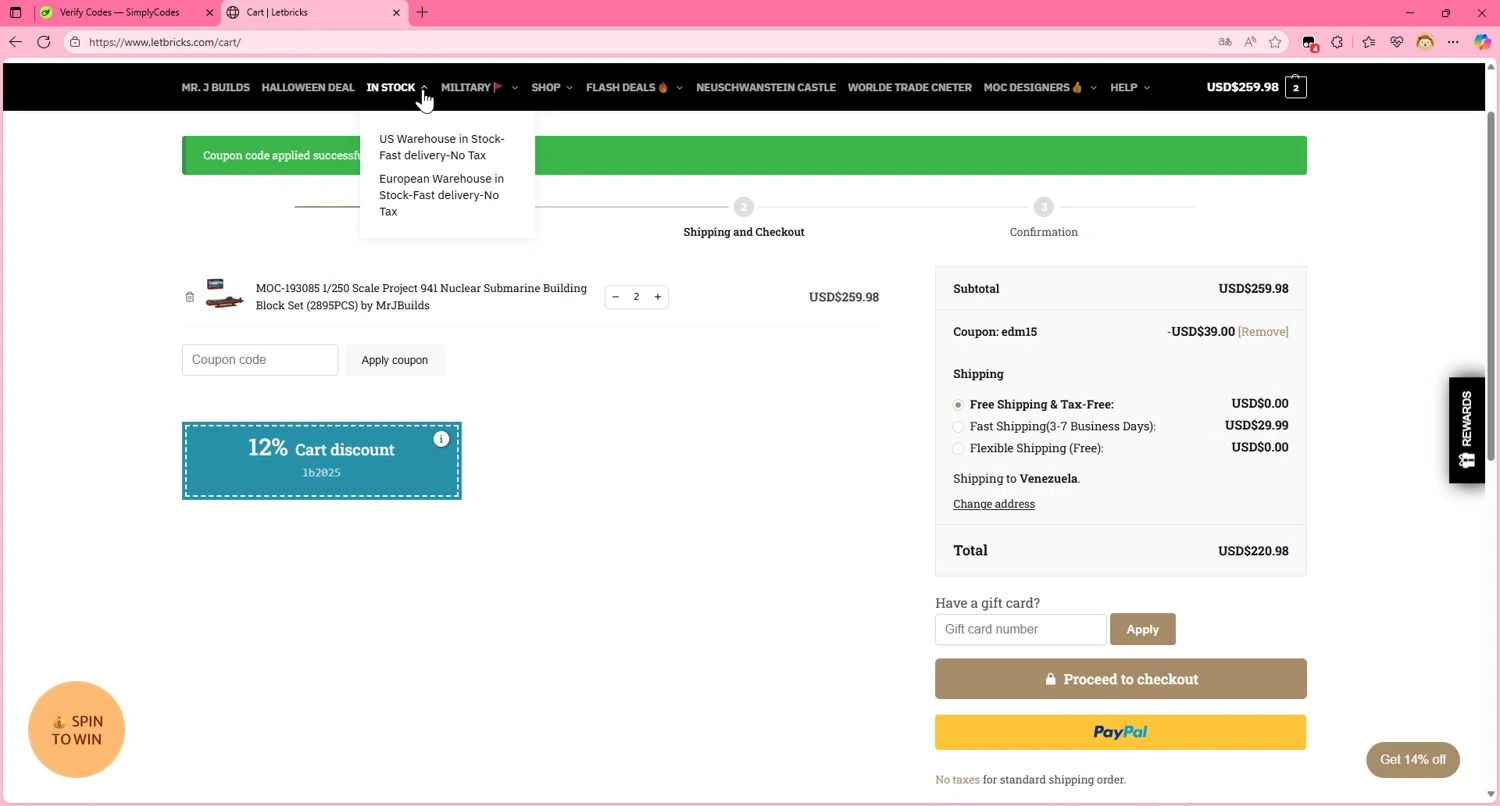This screenshot has height=806, width=1500.
Task: Click the browser address bar URL
Action: pyautogui.click(x=165, y=42)
